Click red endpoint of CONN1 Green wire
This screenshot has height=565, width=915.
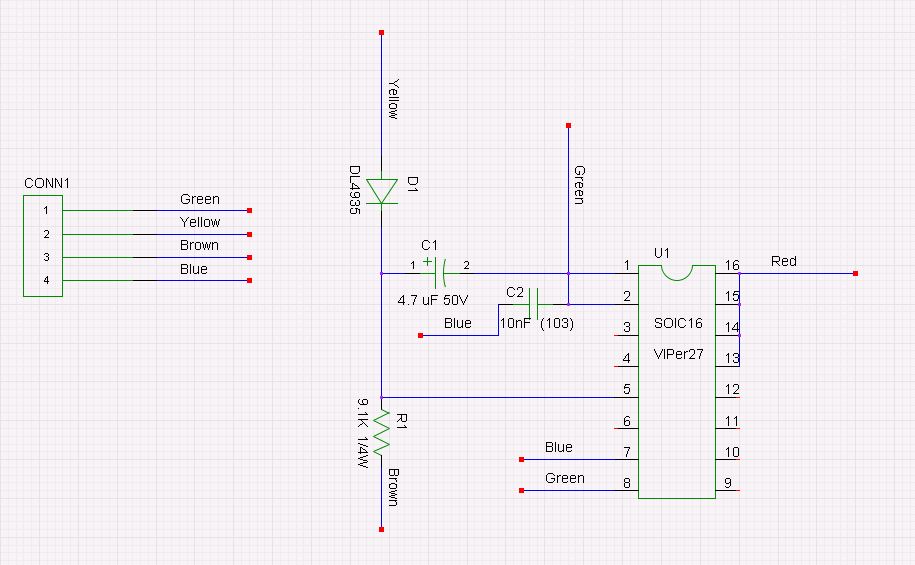[249, 210]
